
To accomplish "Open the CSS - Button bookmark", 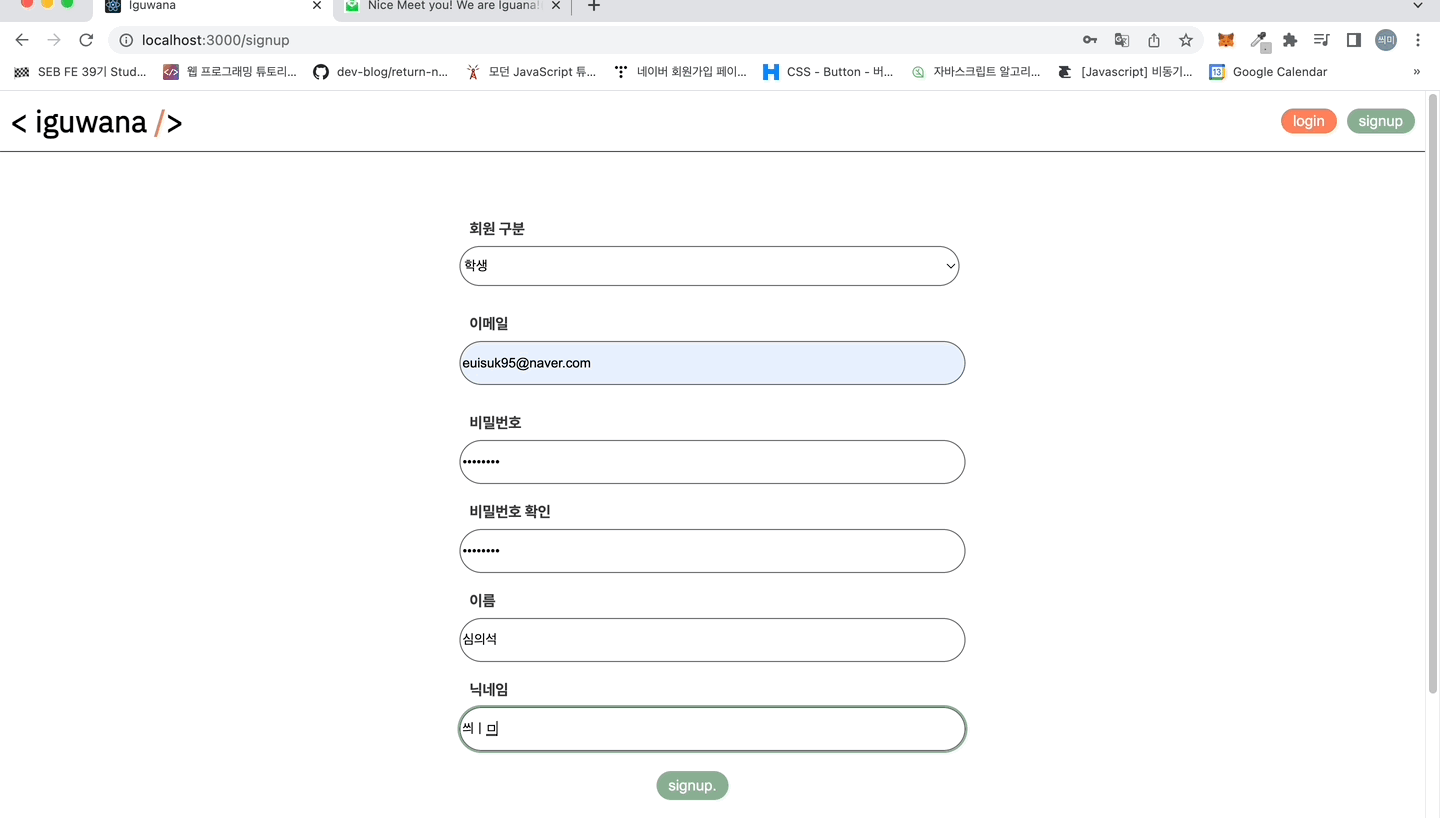I will pyautogui.click(x=828, y=72).
